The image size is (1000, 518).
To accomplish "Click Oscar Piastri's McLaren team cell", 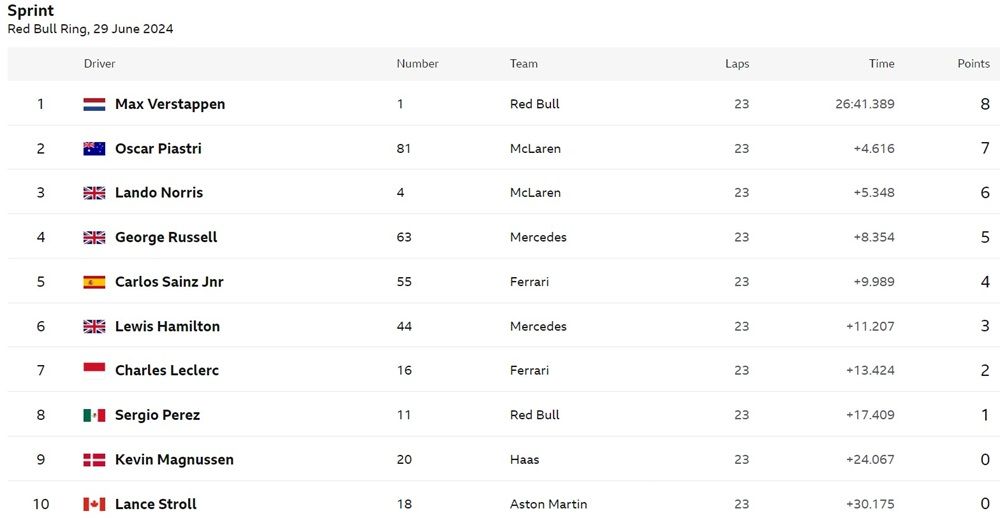I will coord(536,149).
